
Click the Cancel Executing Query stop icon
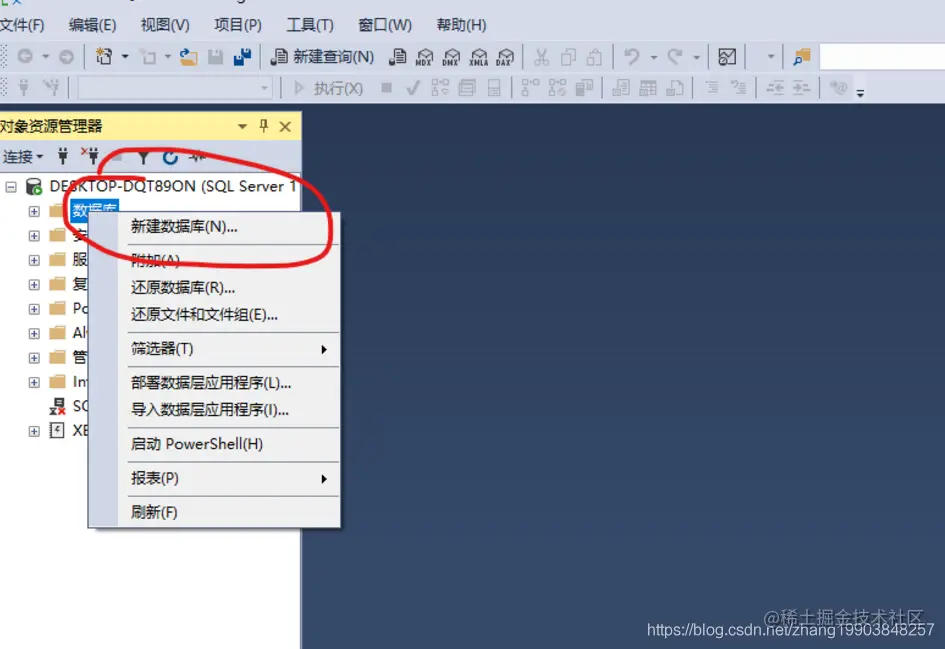click(x=387, y=89)
